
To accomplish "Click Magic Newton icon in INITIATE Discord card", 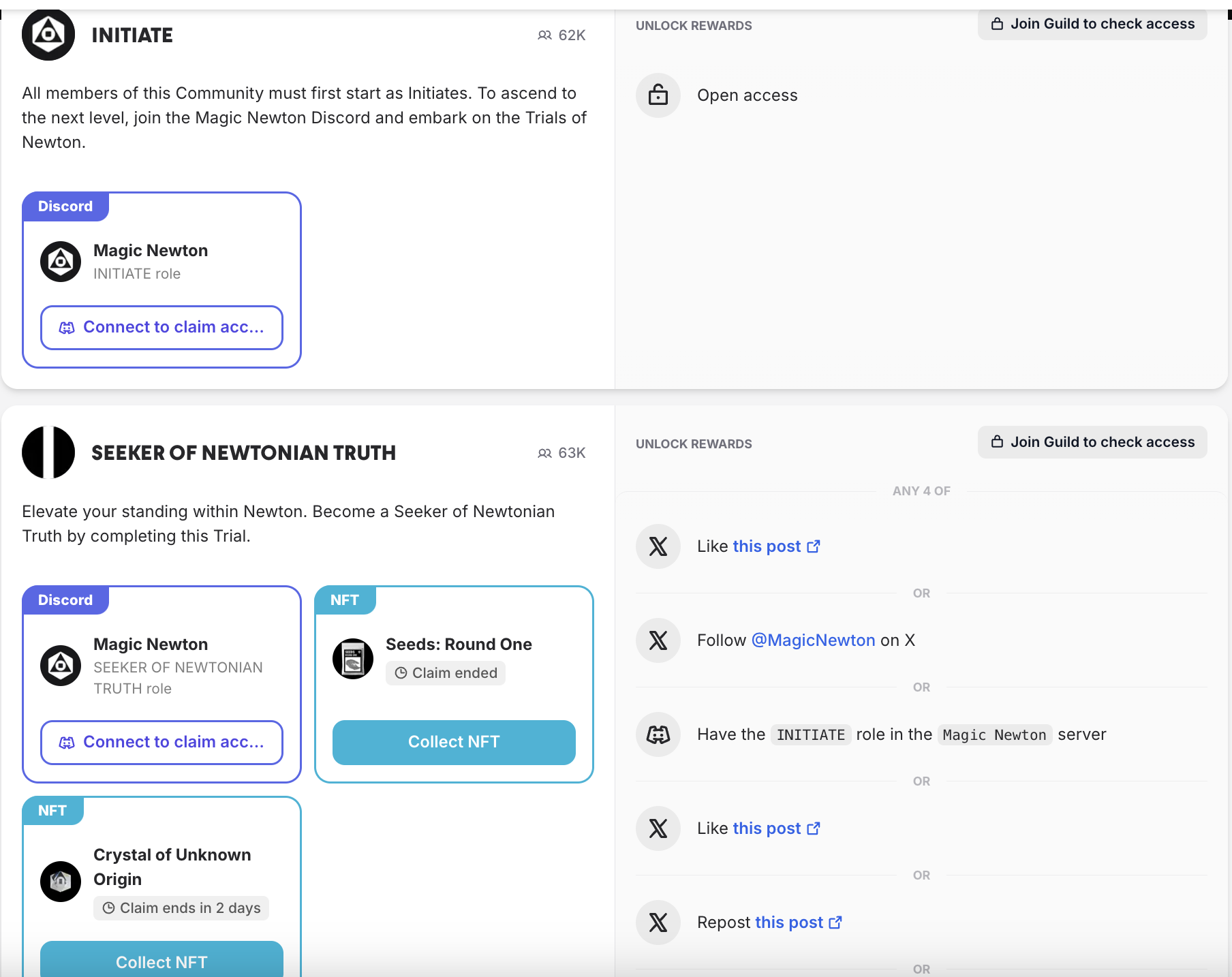I will (x=61, y=262).
